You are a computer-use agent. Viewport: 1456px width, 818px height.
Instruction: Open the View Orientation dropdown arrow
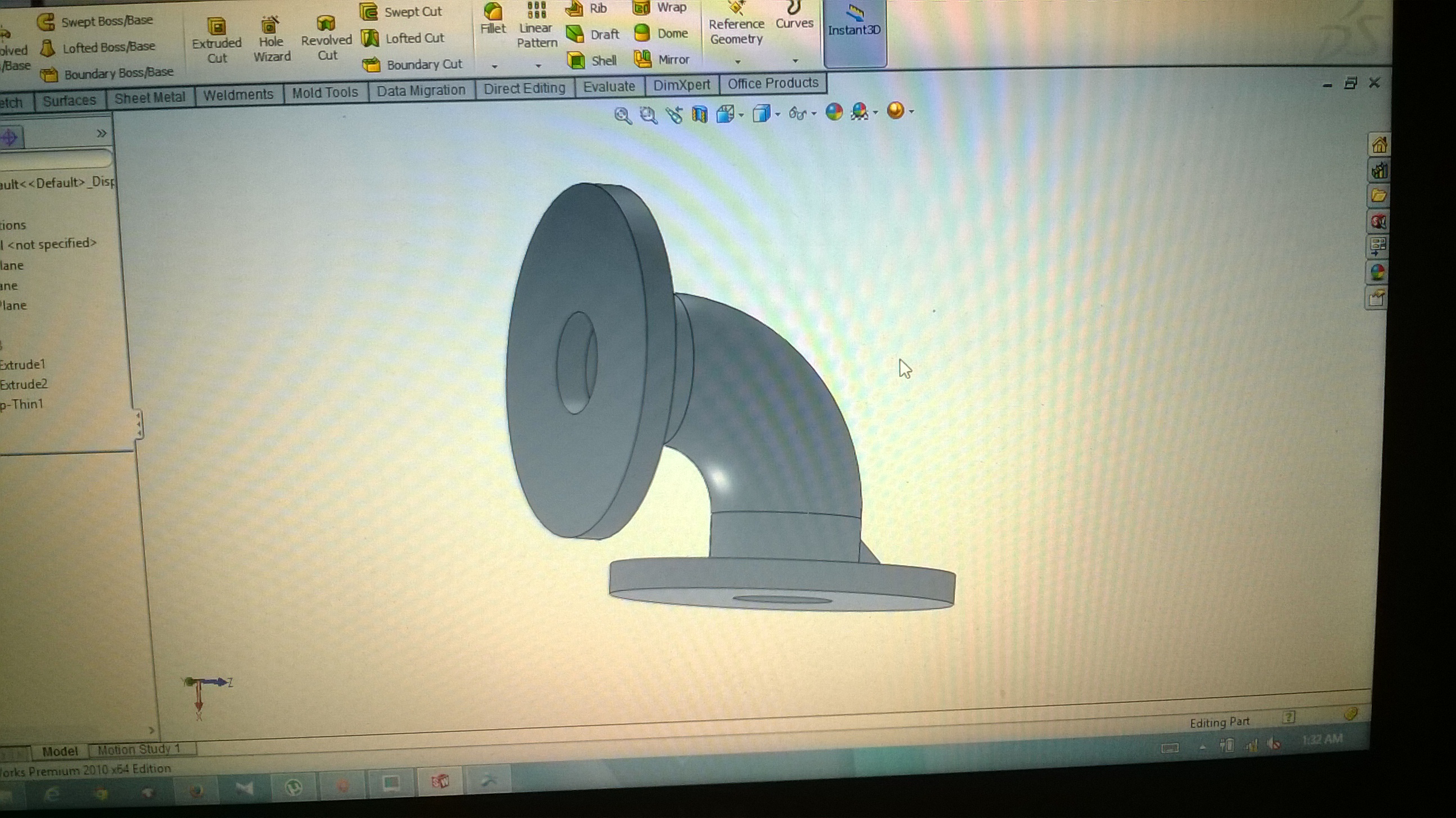point(741,115)
